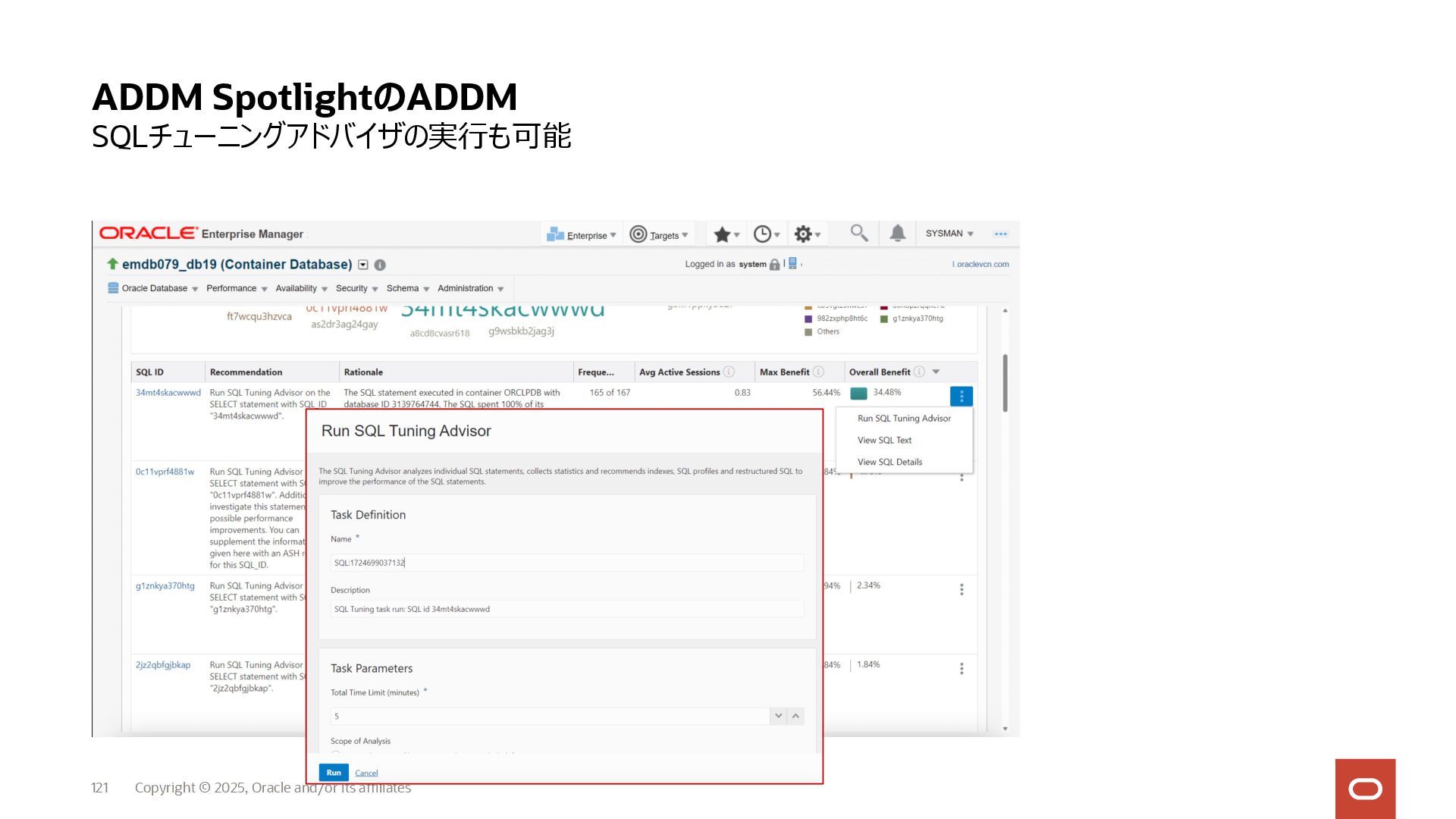Click a8cd8cvasr618 in the word cloud
The width and height of the screenshot is (1456, 819).
pos(440,333)
